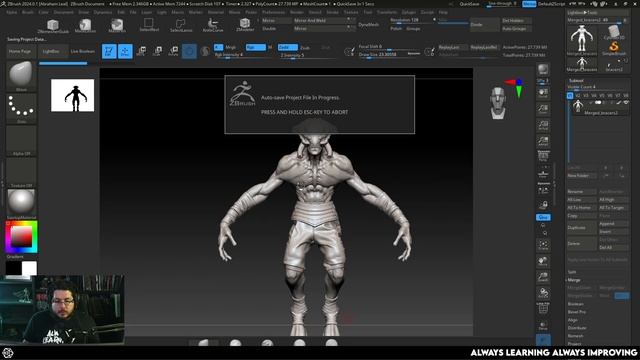Click the Zoom icon on right shelf
Screen dimensions: 640x360
tap(543, 109)
